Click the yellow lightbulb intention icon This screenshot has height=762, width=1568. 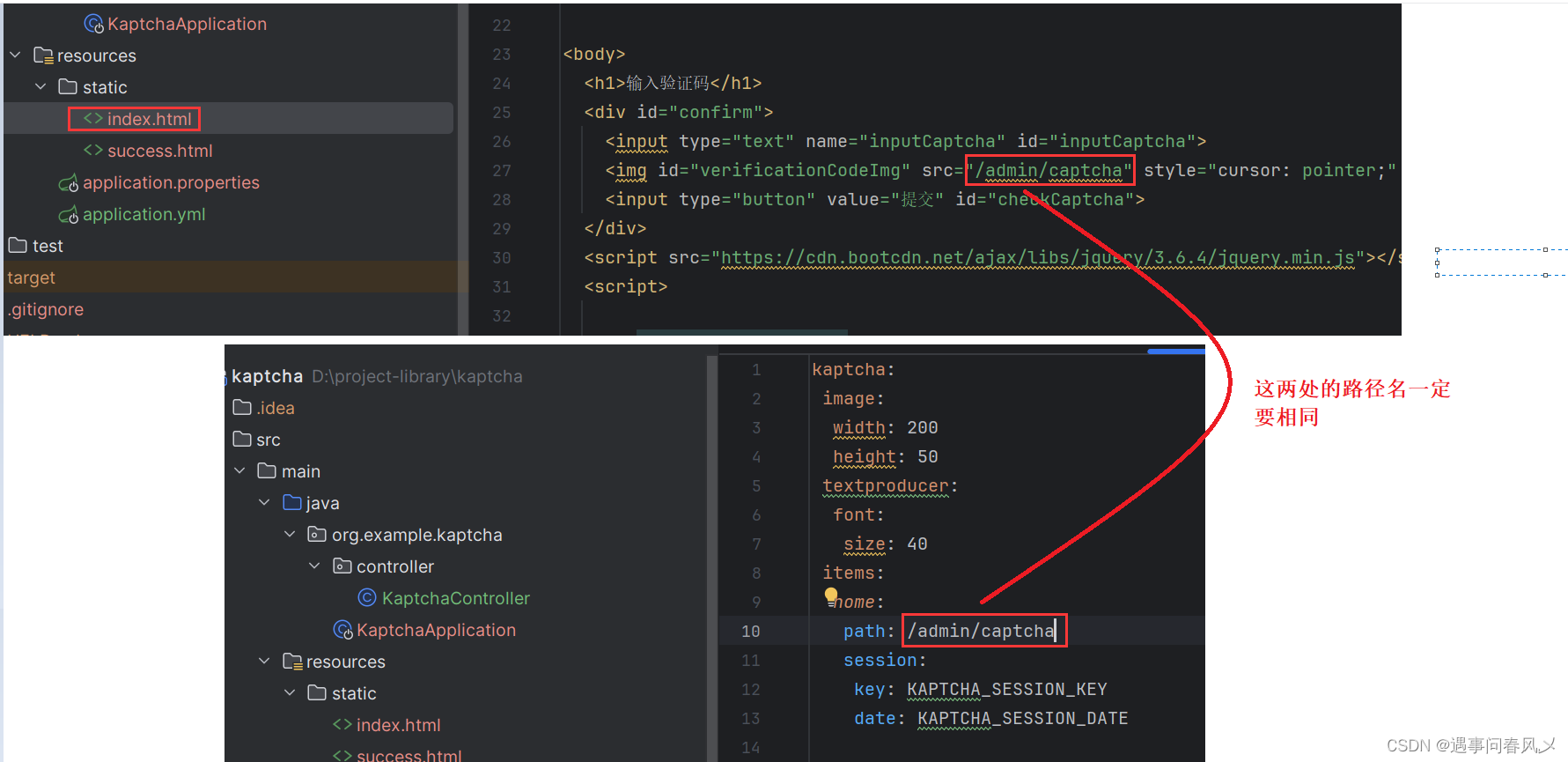[x=831, y=596]
